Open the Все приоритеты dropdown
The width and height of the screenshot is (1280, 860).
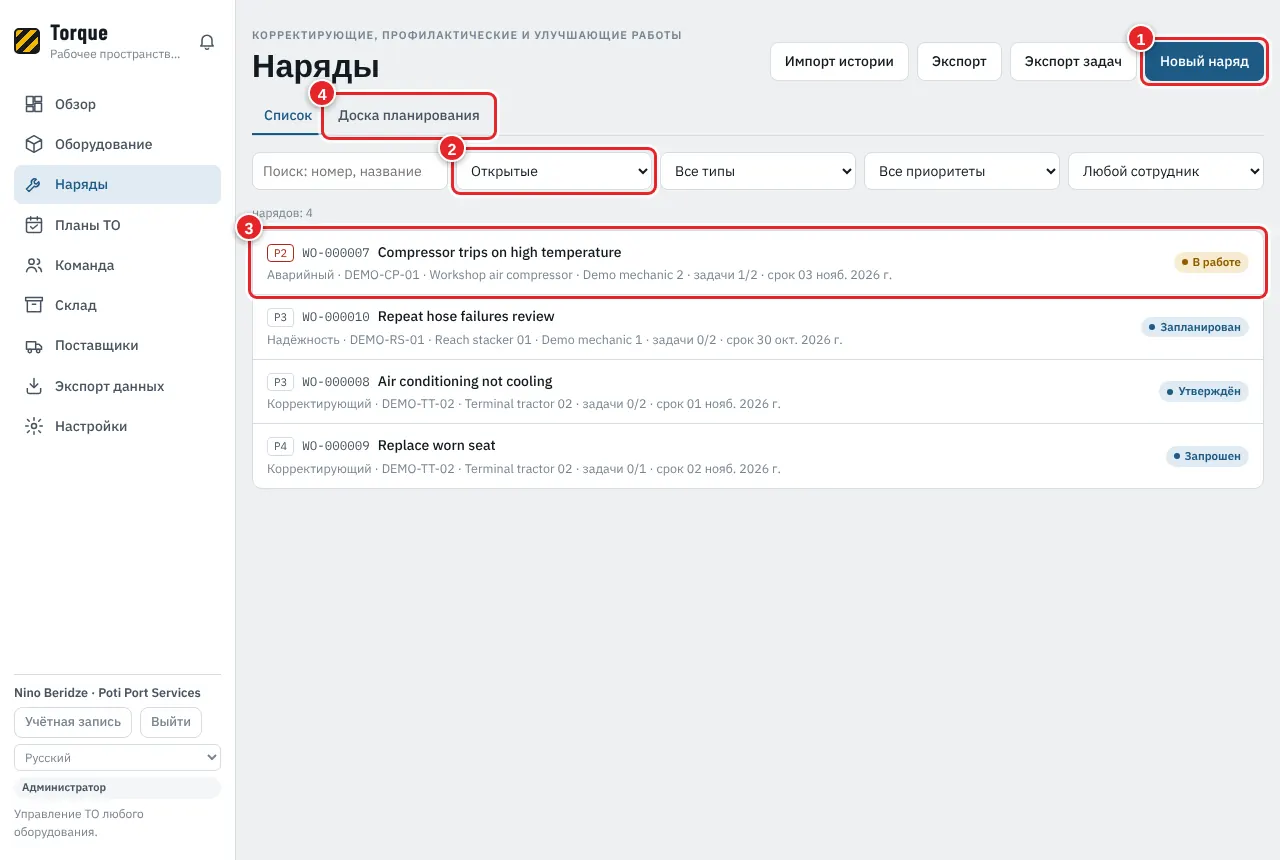pyautogui.click(x=964, y=171)
